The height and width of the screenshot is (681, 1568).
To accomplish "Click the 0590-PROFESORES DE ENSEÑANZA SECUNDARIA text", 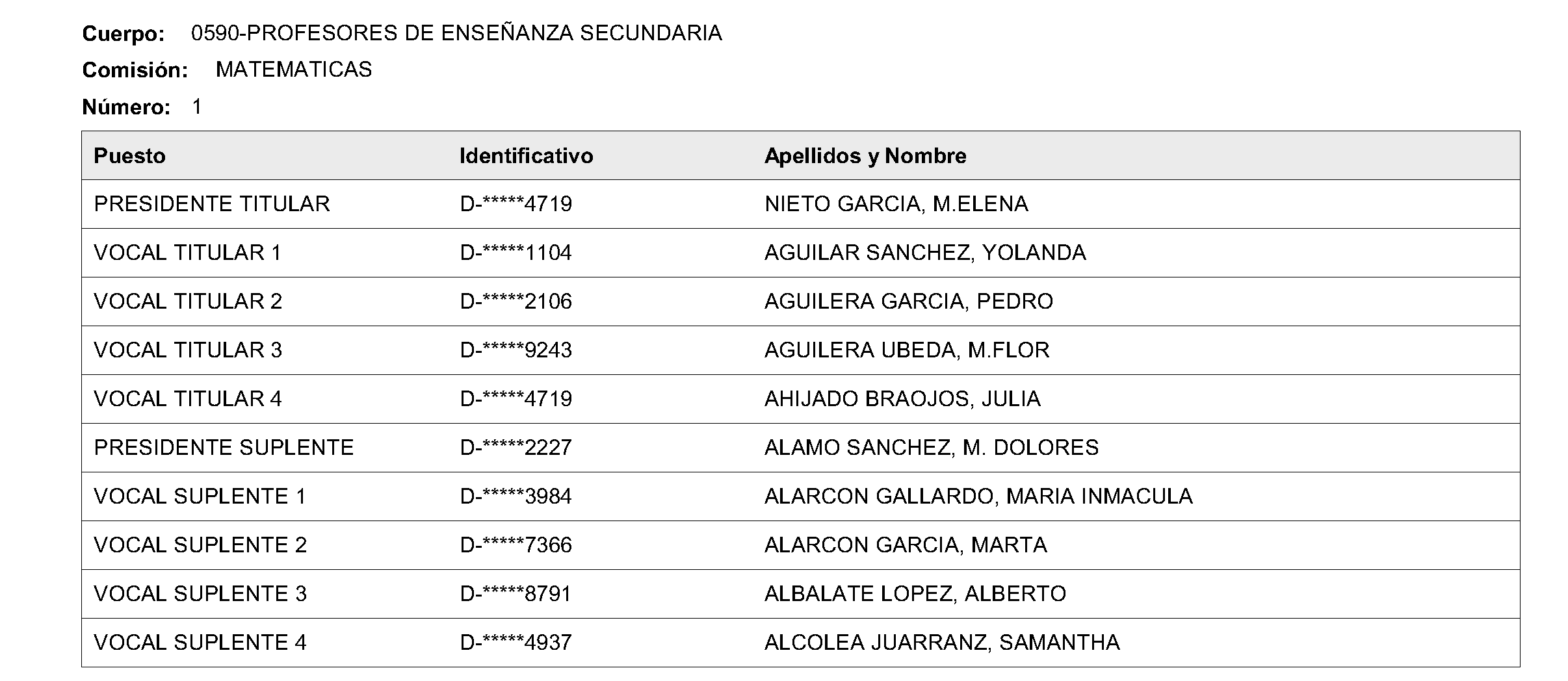I will click(x=456, y=33).
